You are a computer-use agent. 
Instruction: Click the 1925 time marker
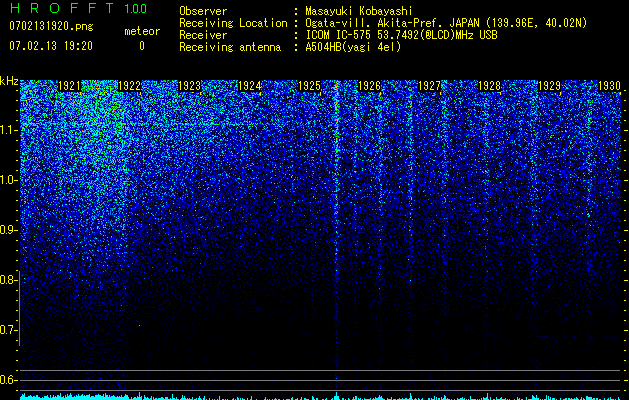click(310, 86)
